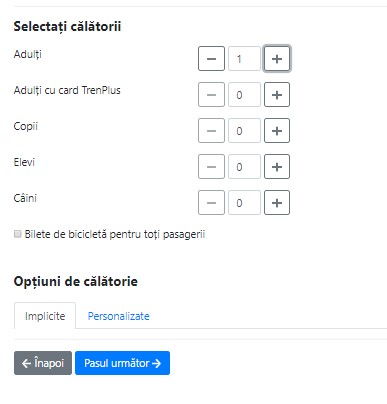The height and width of the screenshot is (404, 387).
Task: Select the Implicite tab
Action: coord(45,316)
